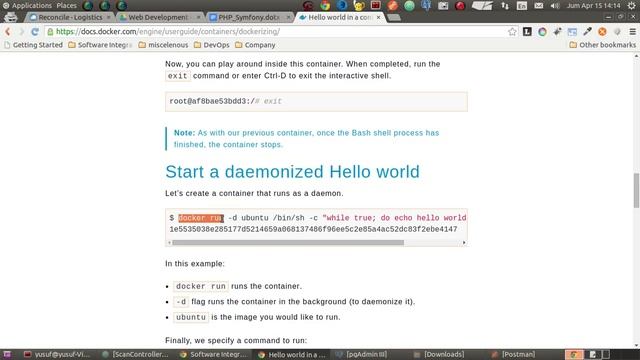Screen dimensions: 640x360
Task: Click the forward navigation arrow
Action: tap(21, 31)
